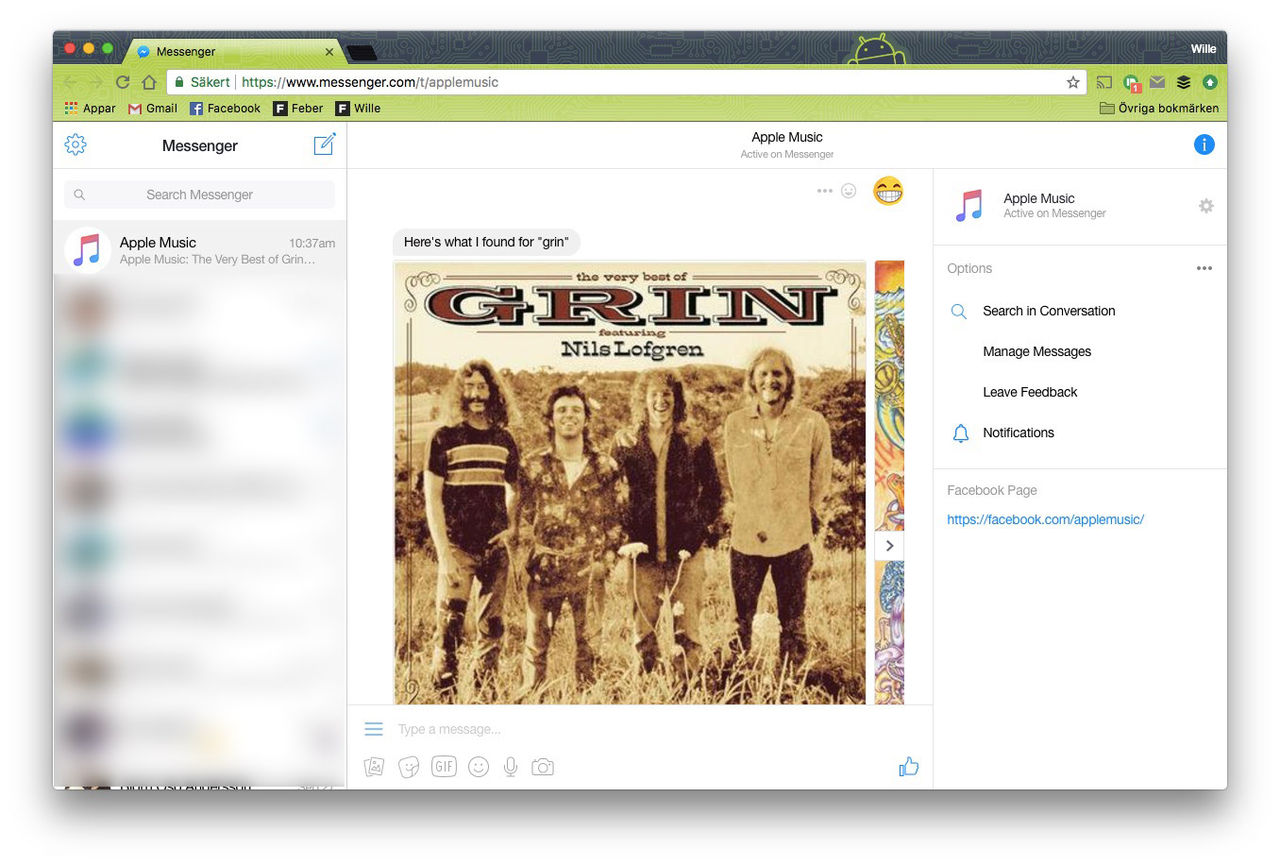This screenshot has height=865, width=1280.
Task: Compose a new message
Action: tap(324, 145)
